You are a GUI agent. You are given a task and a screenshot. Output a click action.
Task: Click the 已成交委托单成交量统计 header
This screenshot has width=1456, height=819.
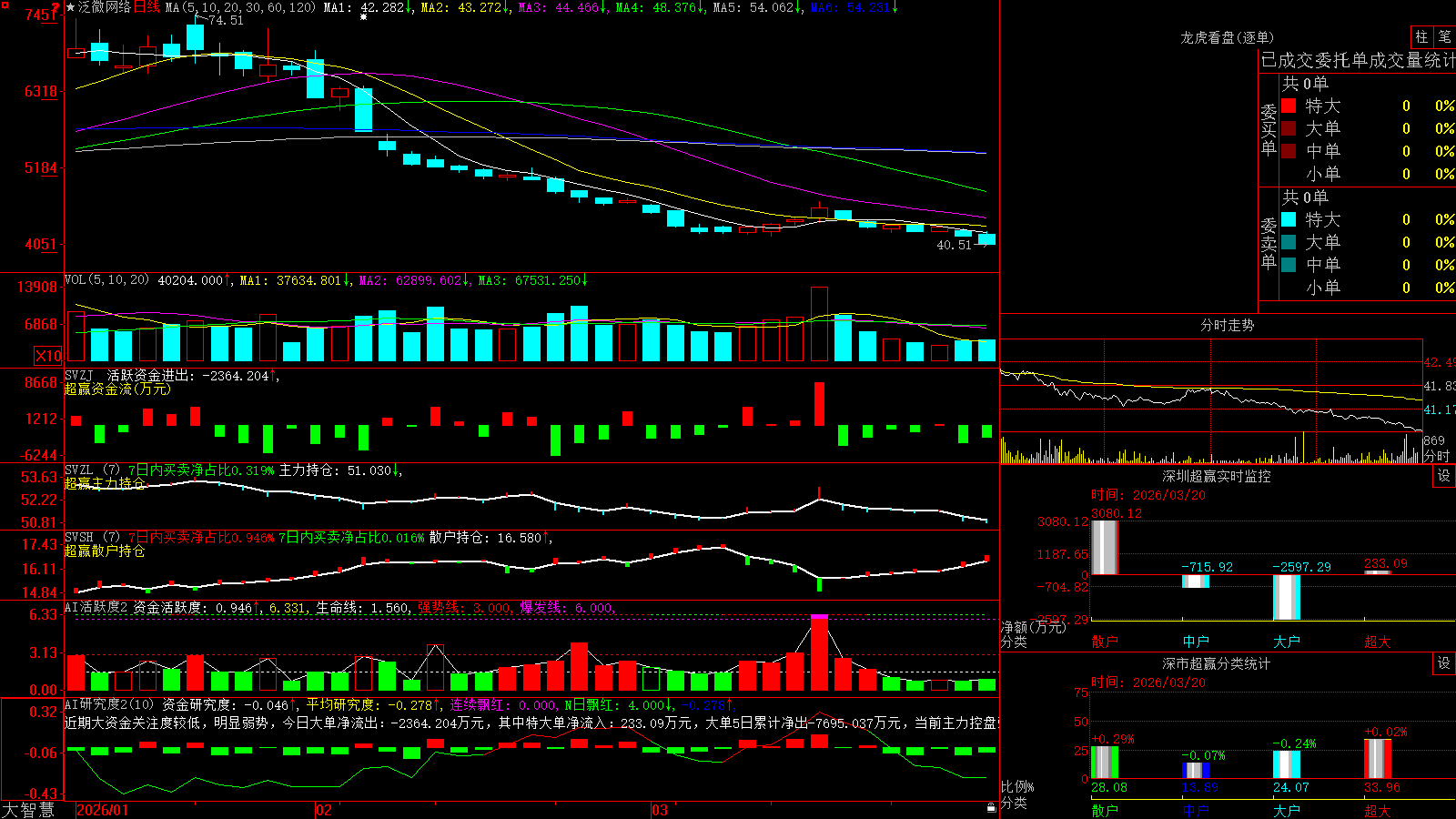1358,60
